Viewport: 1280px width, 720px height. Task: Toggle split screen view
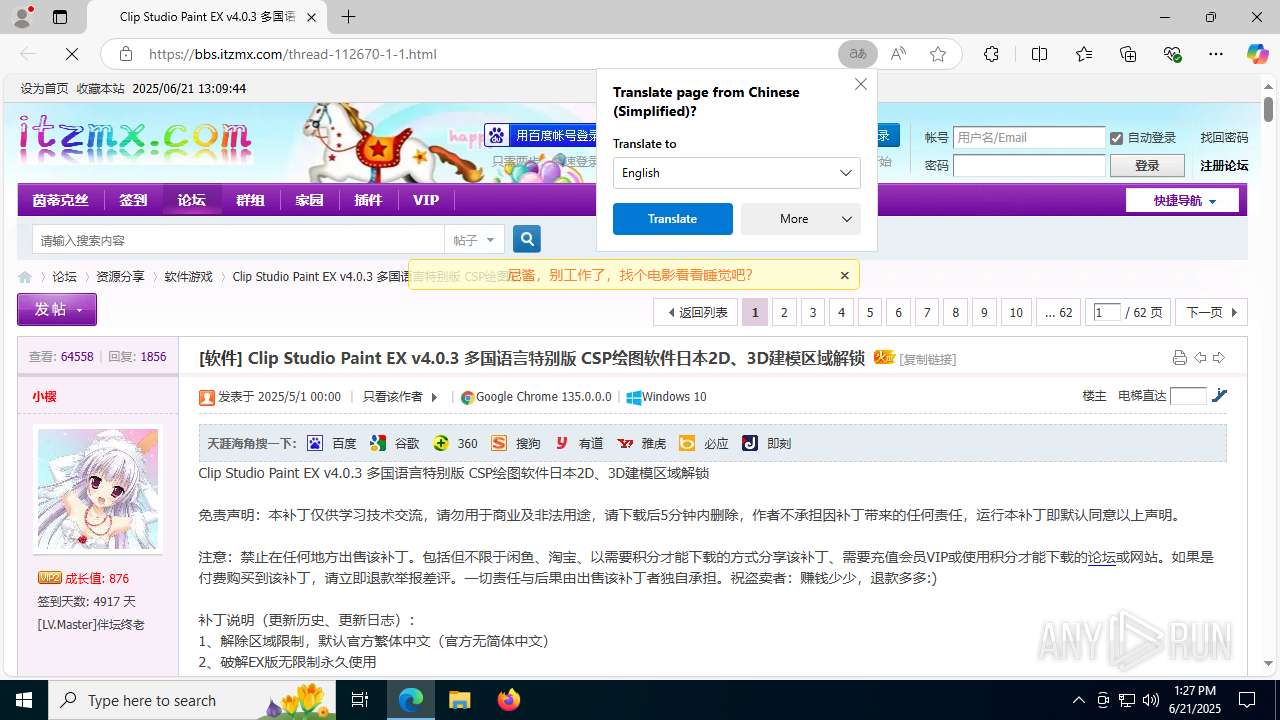pos(1039,54)
